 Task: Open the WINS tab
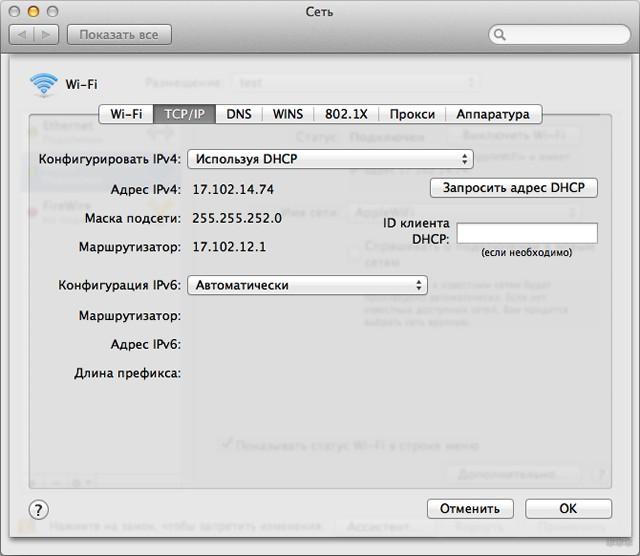288,114
